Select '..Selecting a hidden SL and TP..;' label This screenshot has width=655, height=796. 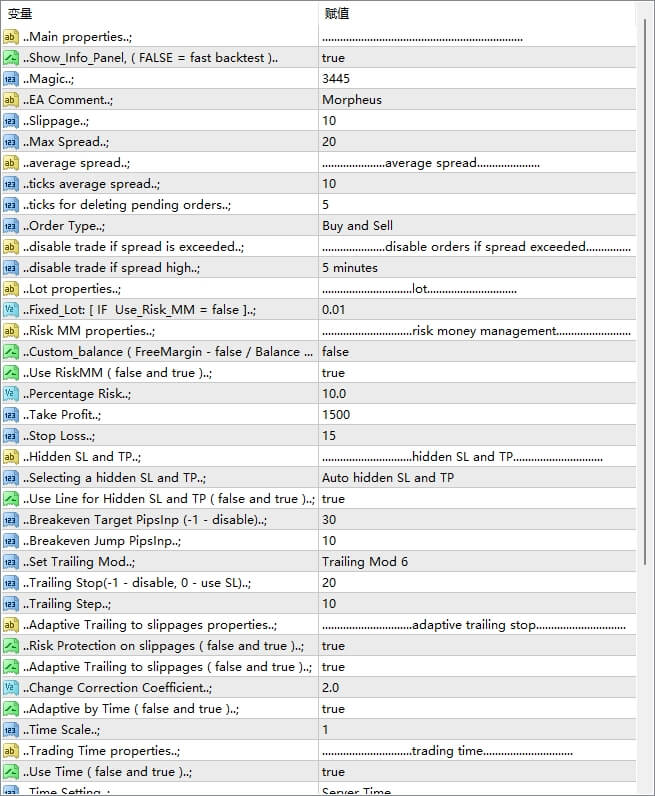[x=114, y=478]
